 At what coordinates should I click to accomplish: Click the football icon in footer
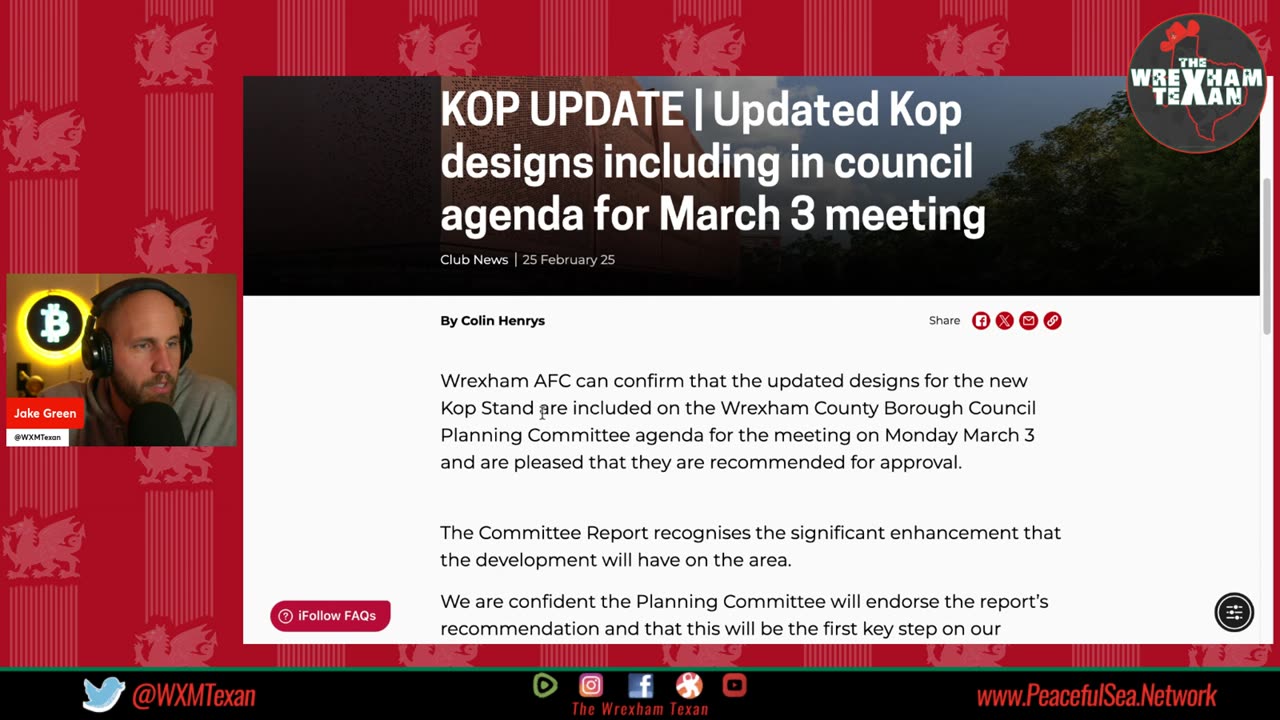point(688,685)
